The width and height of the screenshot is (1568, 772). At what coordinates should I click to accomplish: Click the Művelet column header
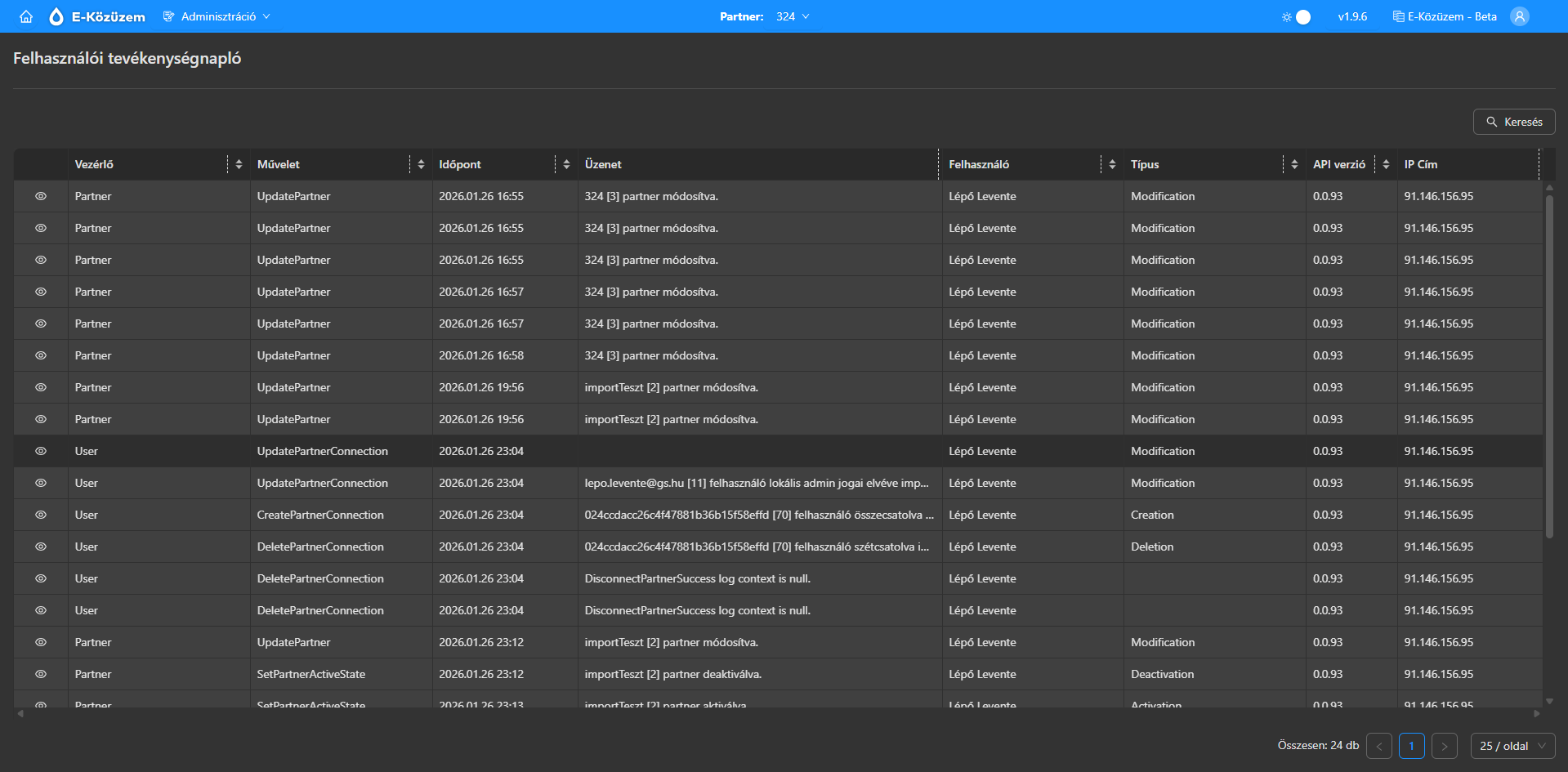pos(279,164)
